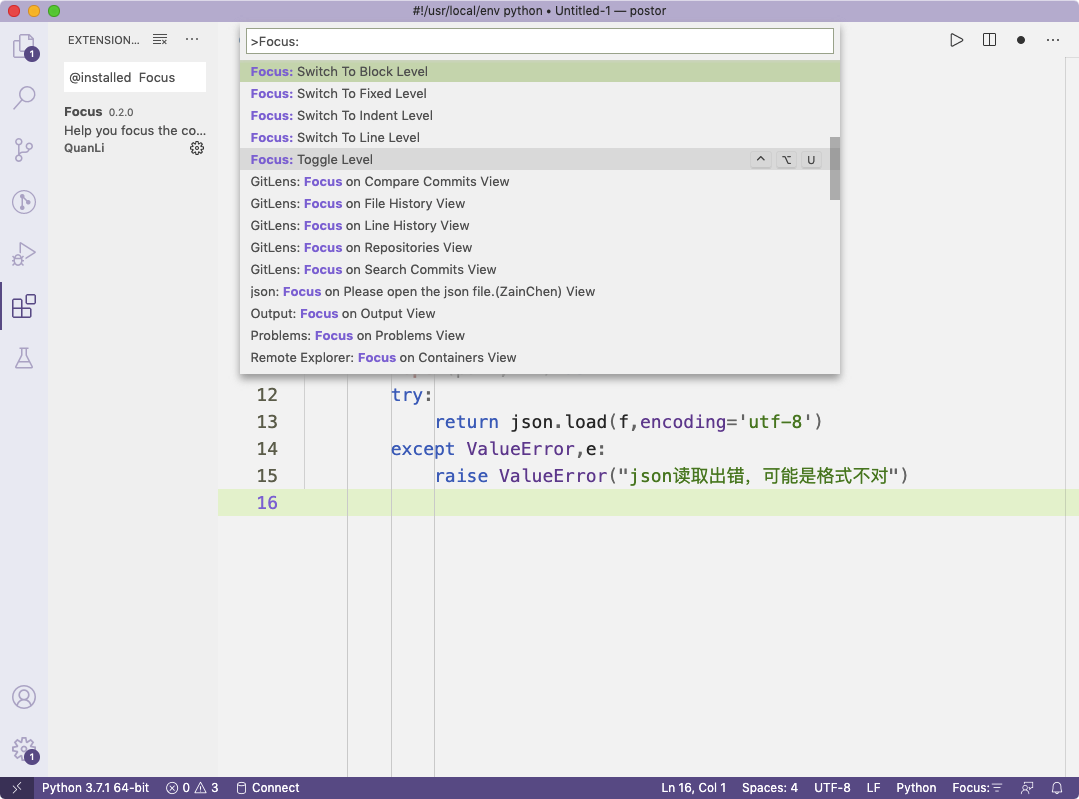Select the Extensions view icon
This screenshot has height=799, width=1079.
[x=24, y=306]
